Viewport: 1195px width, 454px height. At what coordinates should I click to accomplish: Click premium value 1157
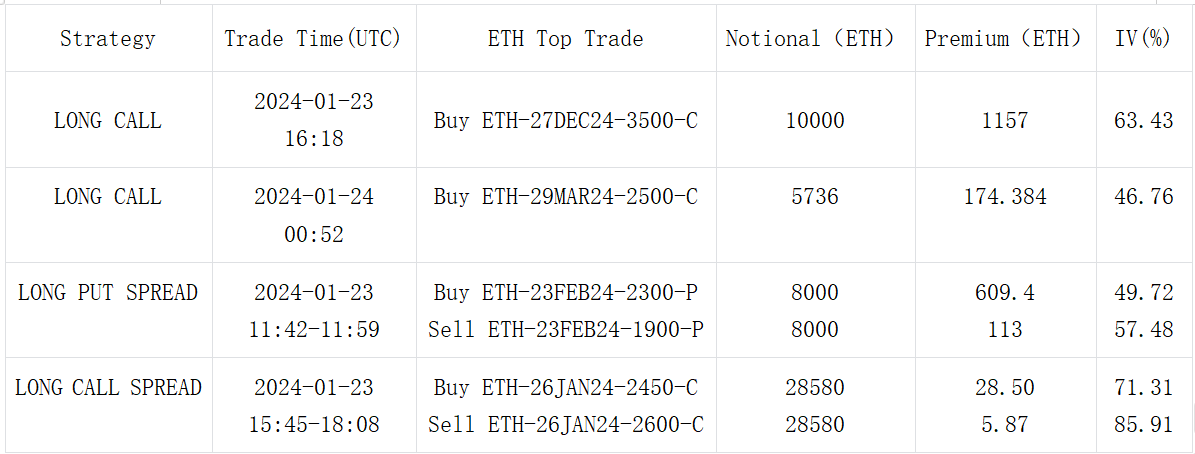[x=1004, y=121]
